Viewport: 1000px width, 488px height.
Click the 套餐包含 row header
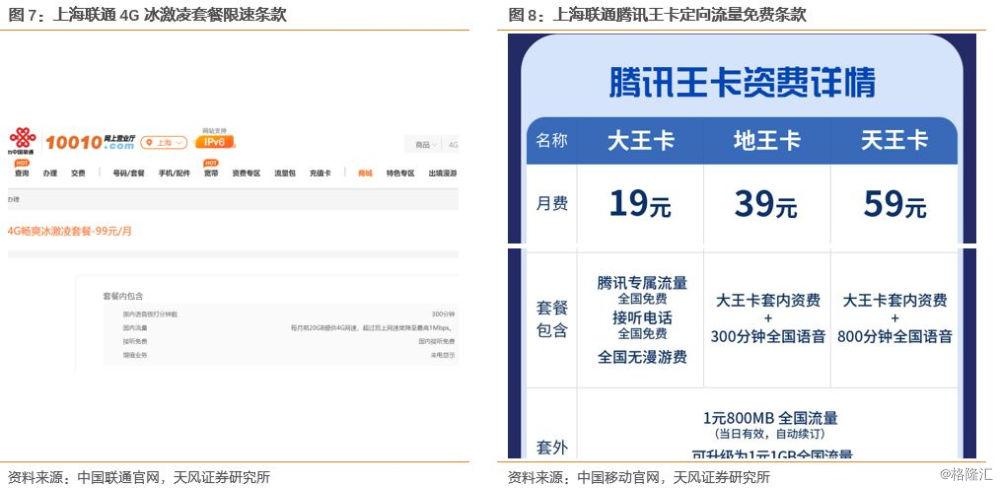(x=552, y=319)
